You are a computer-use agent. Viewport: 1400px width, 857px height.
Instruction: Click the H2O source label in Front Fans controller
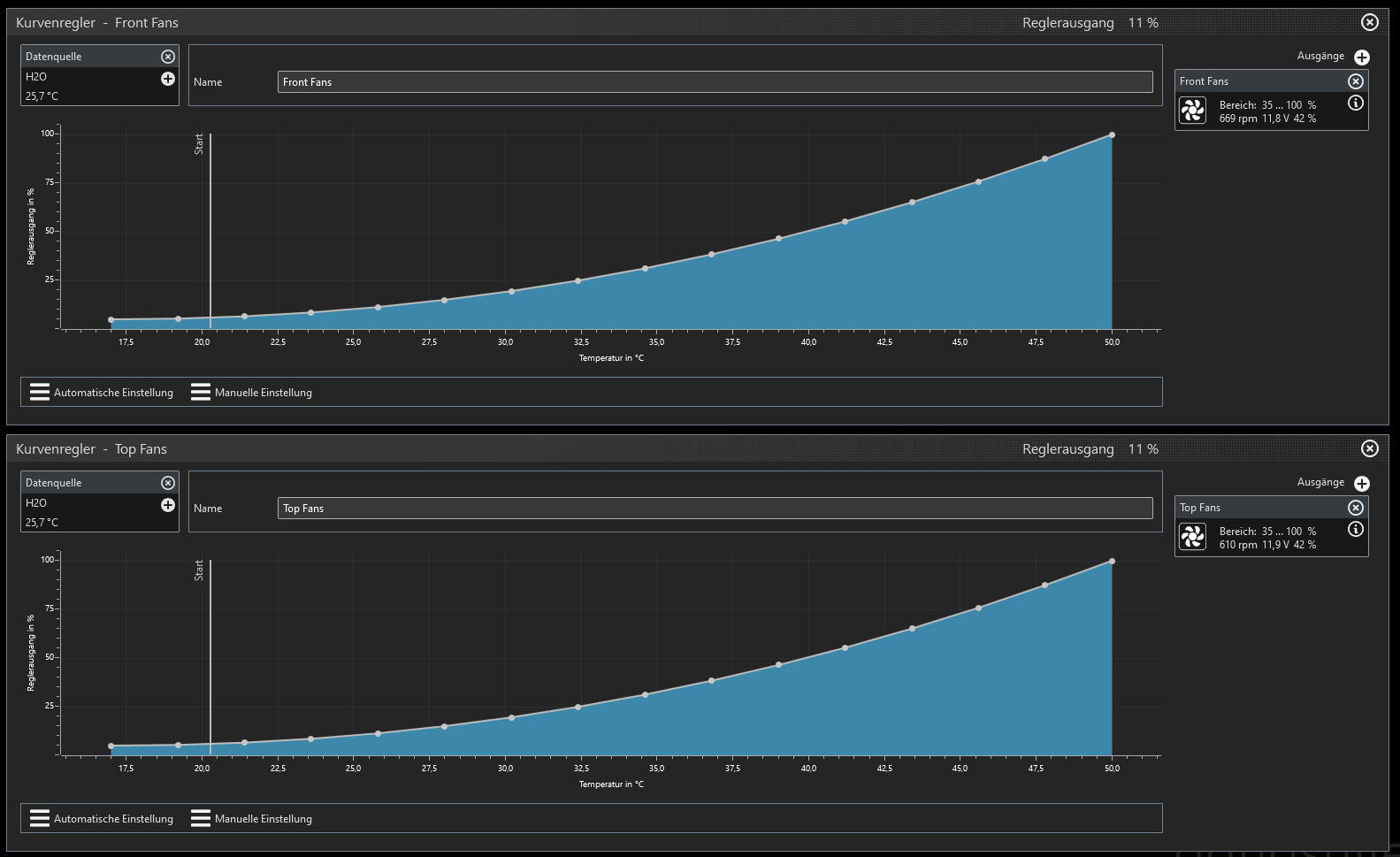pyautogui.click(x=36, y=77)
